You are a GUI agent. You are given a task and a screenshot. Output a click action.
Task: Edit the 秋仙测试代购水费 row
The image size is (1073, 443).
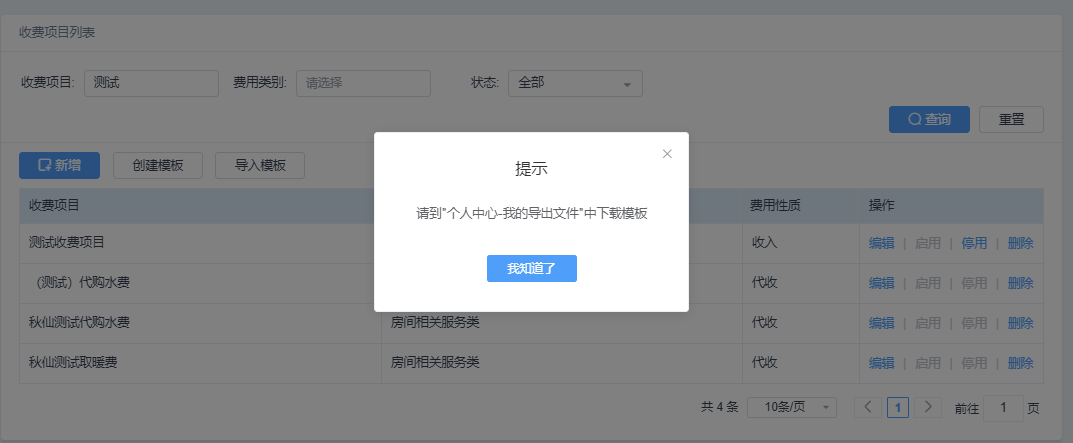[x=881, y=322]
